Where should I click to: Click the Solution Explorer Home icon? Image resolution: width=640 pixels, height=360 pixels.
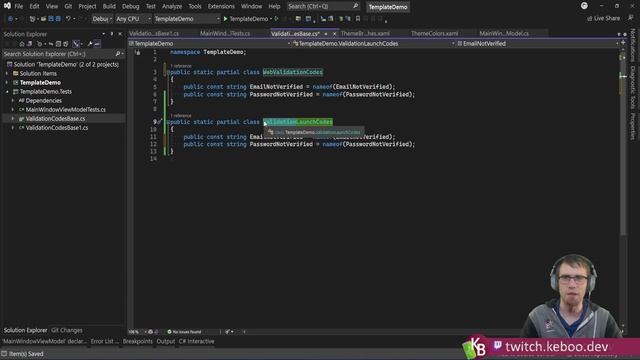(22, 44)
